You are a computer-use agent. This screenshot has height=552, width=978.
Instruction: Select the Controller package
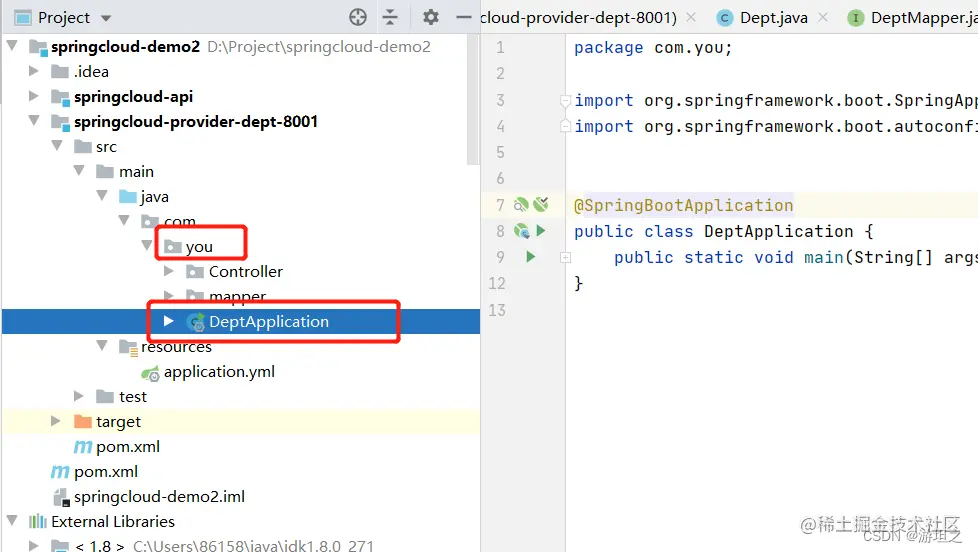[x=246, y=271]
